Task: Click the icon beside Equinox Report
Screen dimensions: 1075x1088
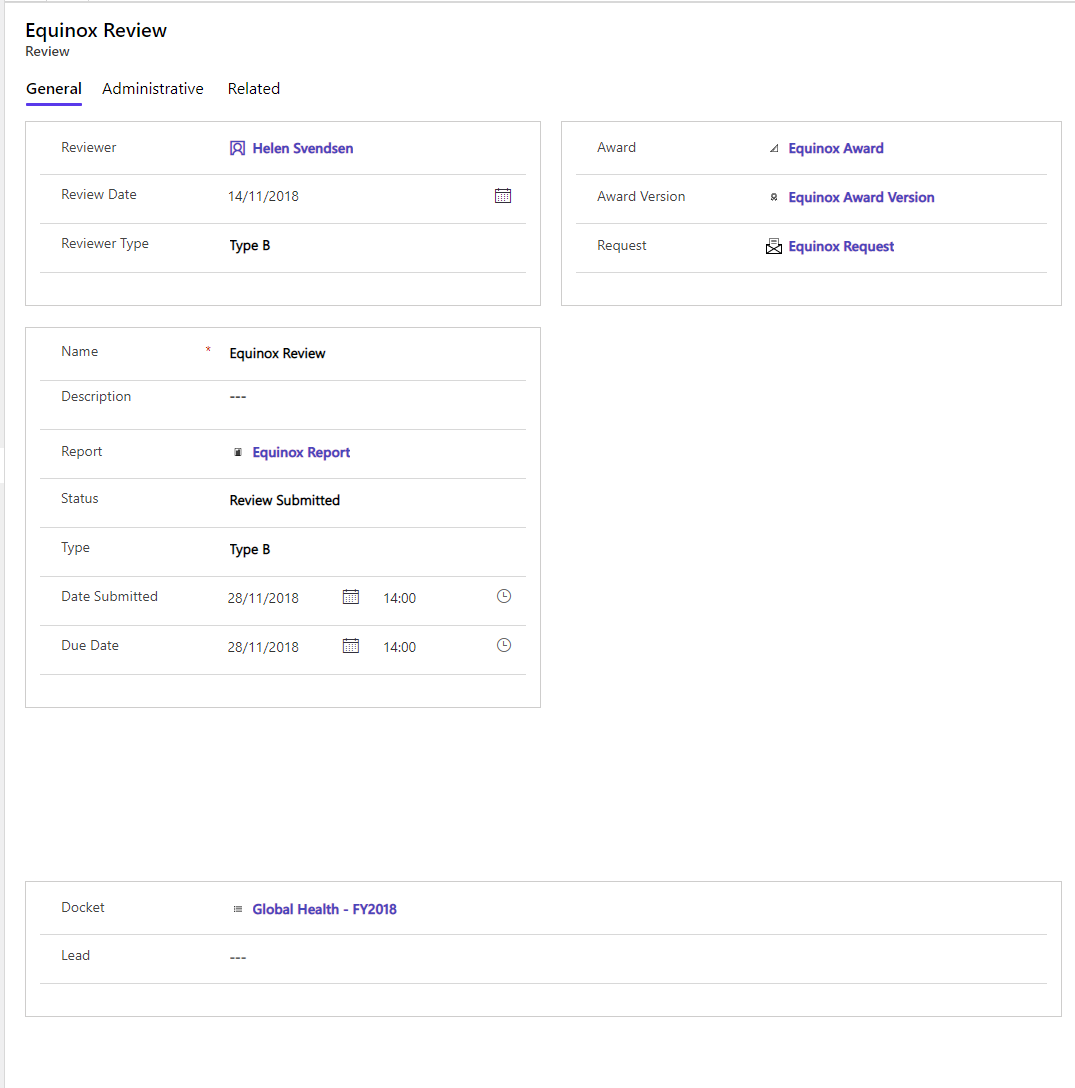Action: (x=237, y=452)
